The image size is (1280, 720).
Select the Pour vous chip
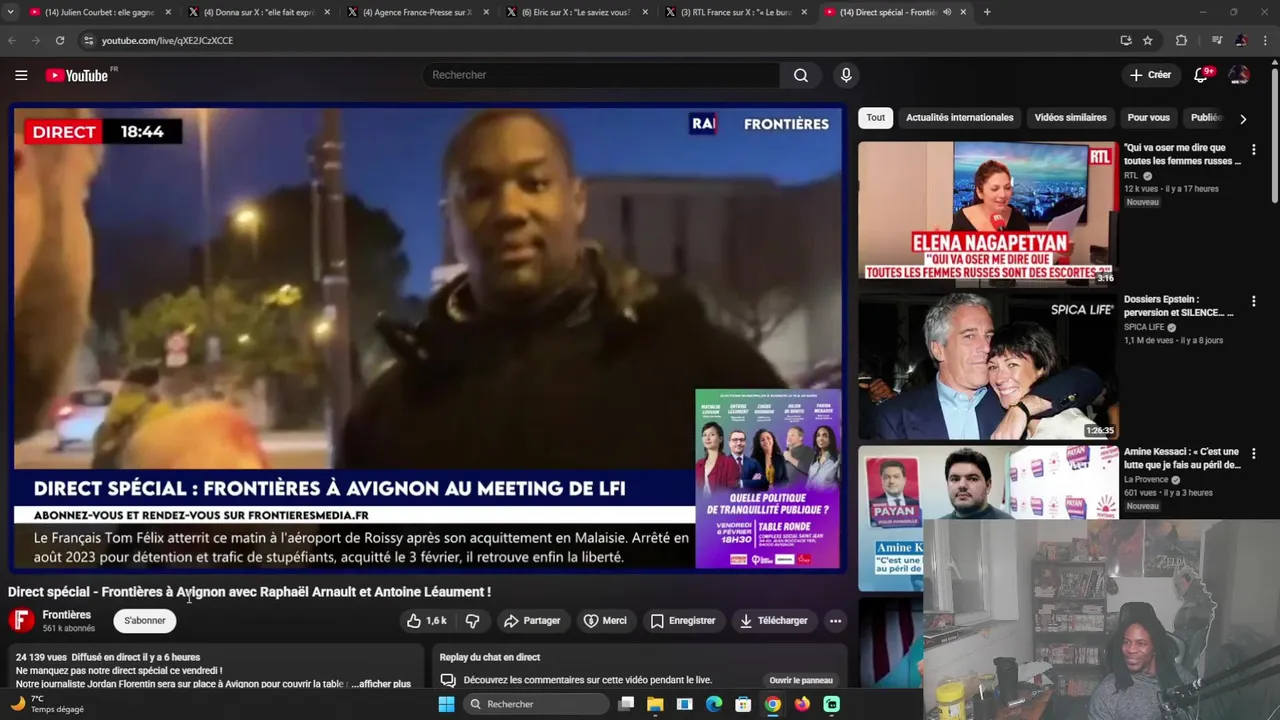[1148, 118]
